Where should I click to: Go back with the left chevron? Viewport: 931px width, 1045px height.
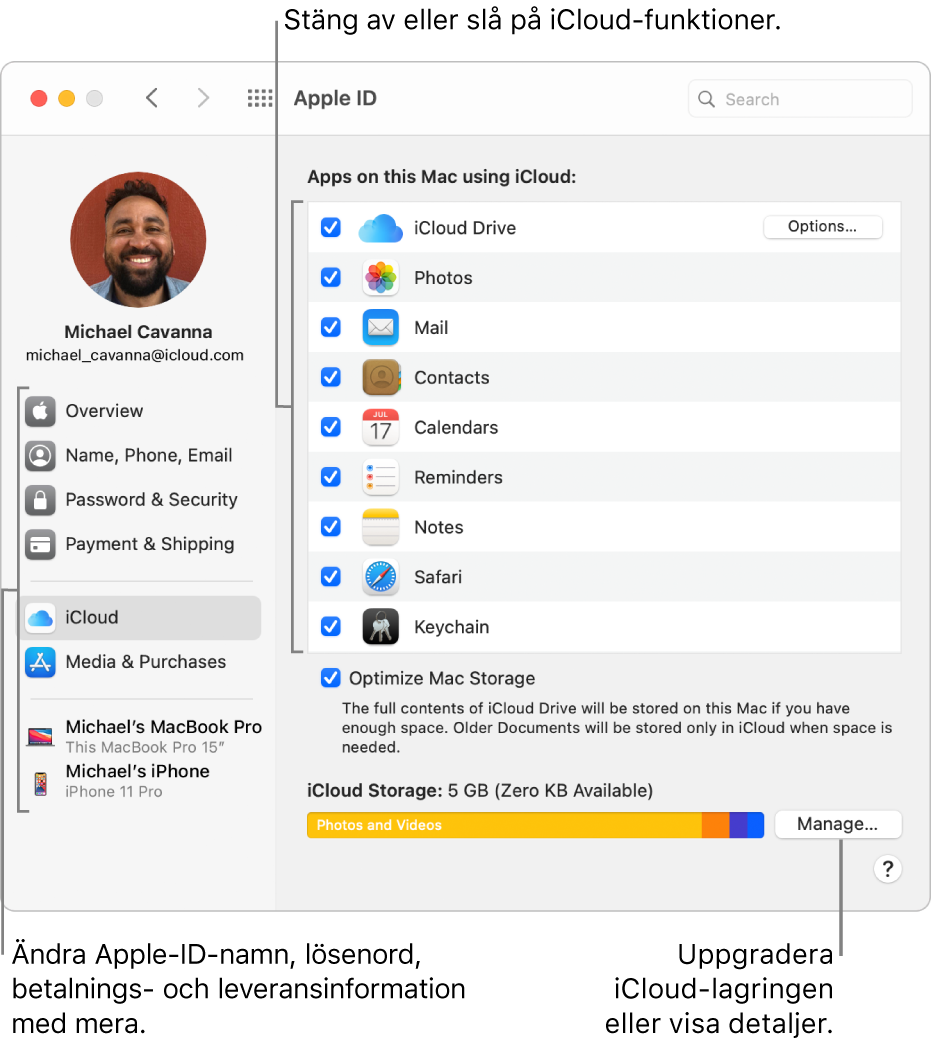[152, 98]
